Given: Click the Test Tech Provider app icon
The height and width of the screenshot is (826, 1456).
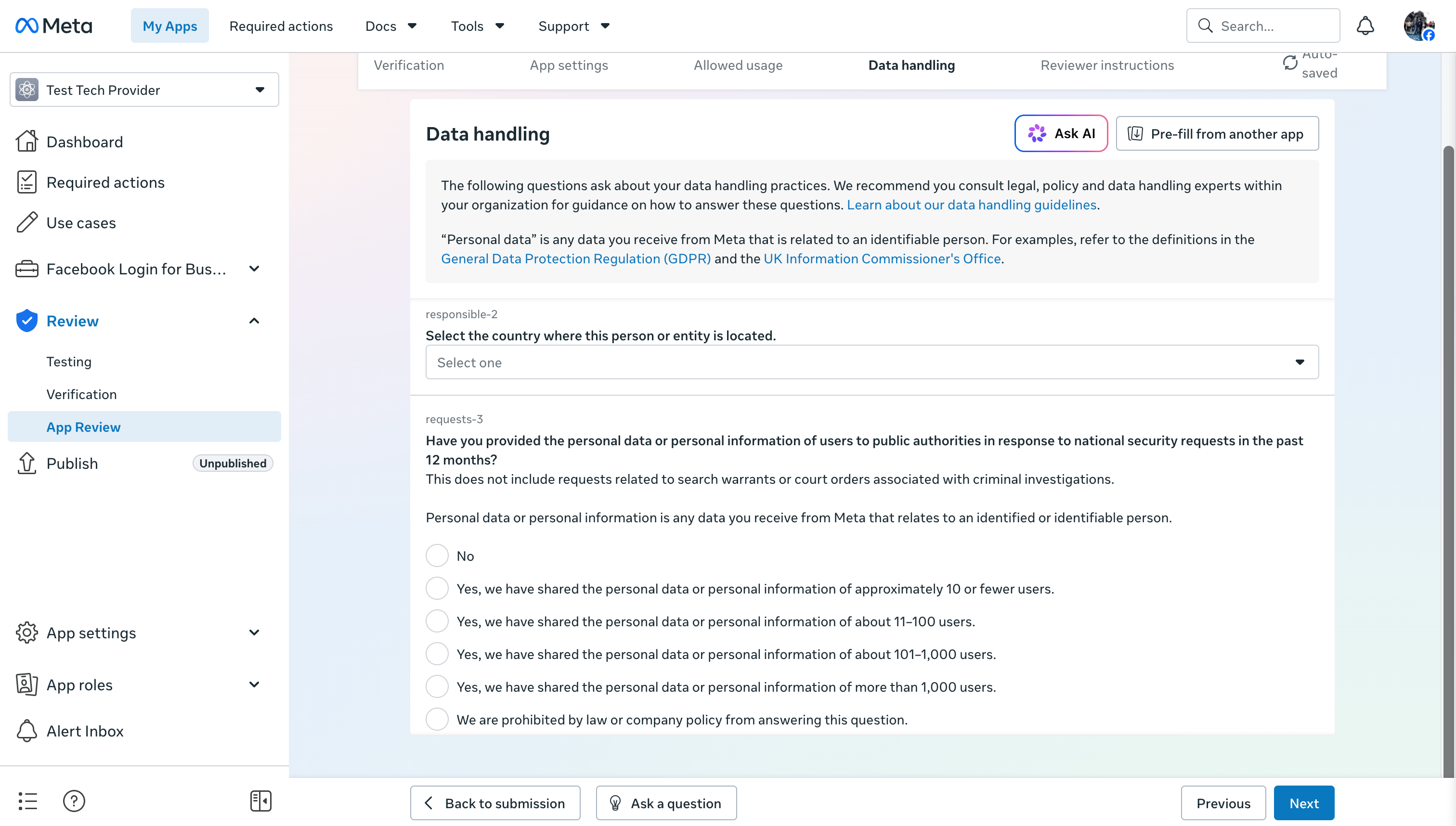Looking at the screenshot, I should [x=26, y=90].
